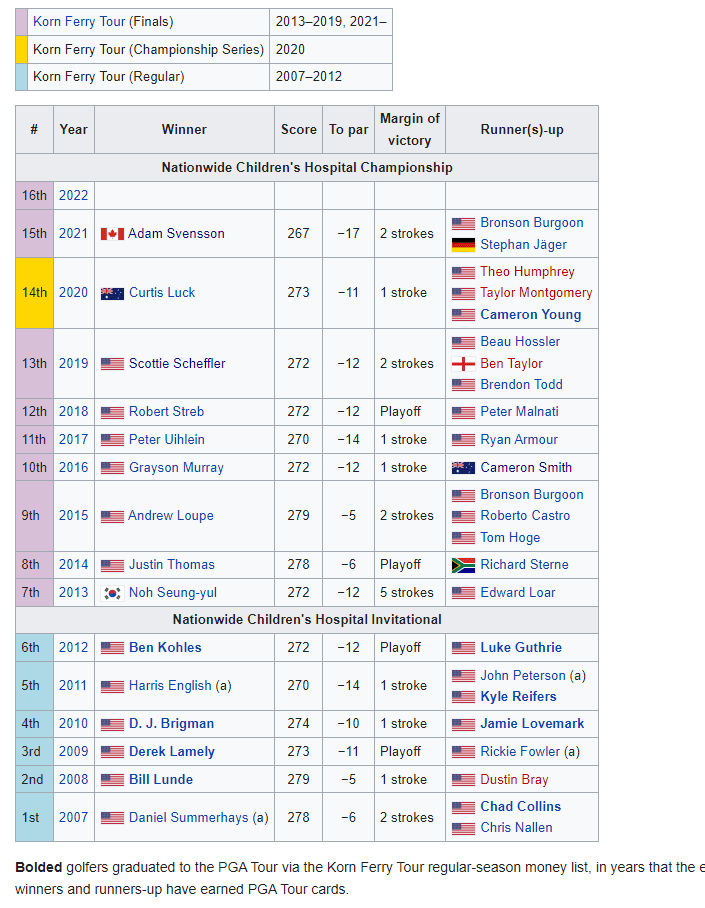Open the 2019 year link
This screenshot has height=908, width=705.
pos(74,363)
